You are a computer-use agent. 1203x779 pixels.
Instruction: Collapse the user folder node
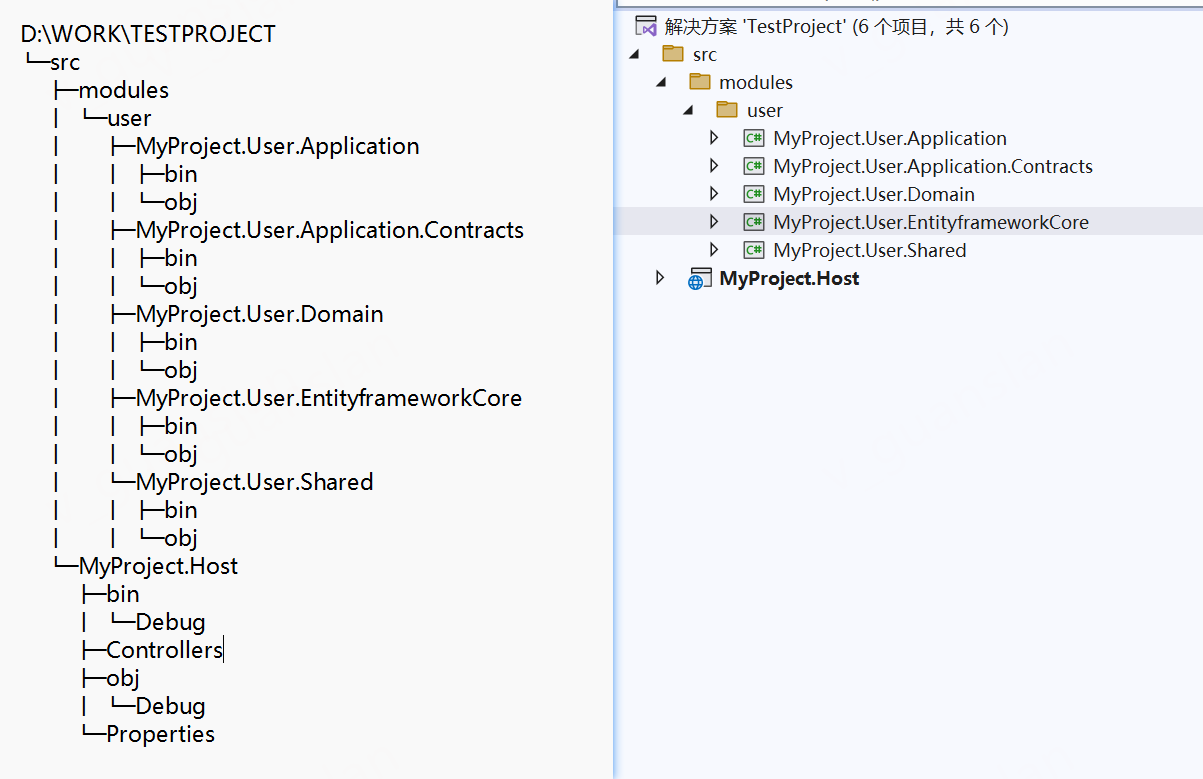(688, 110)
